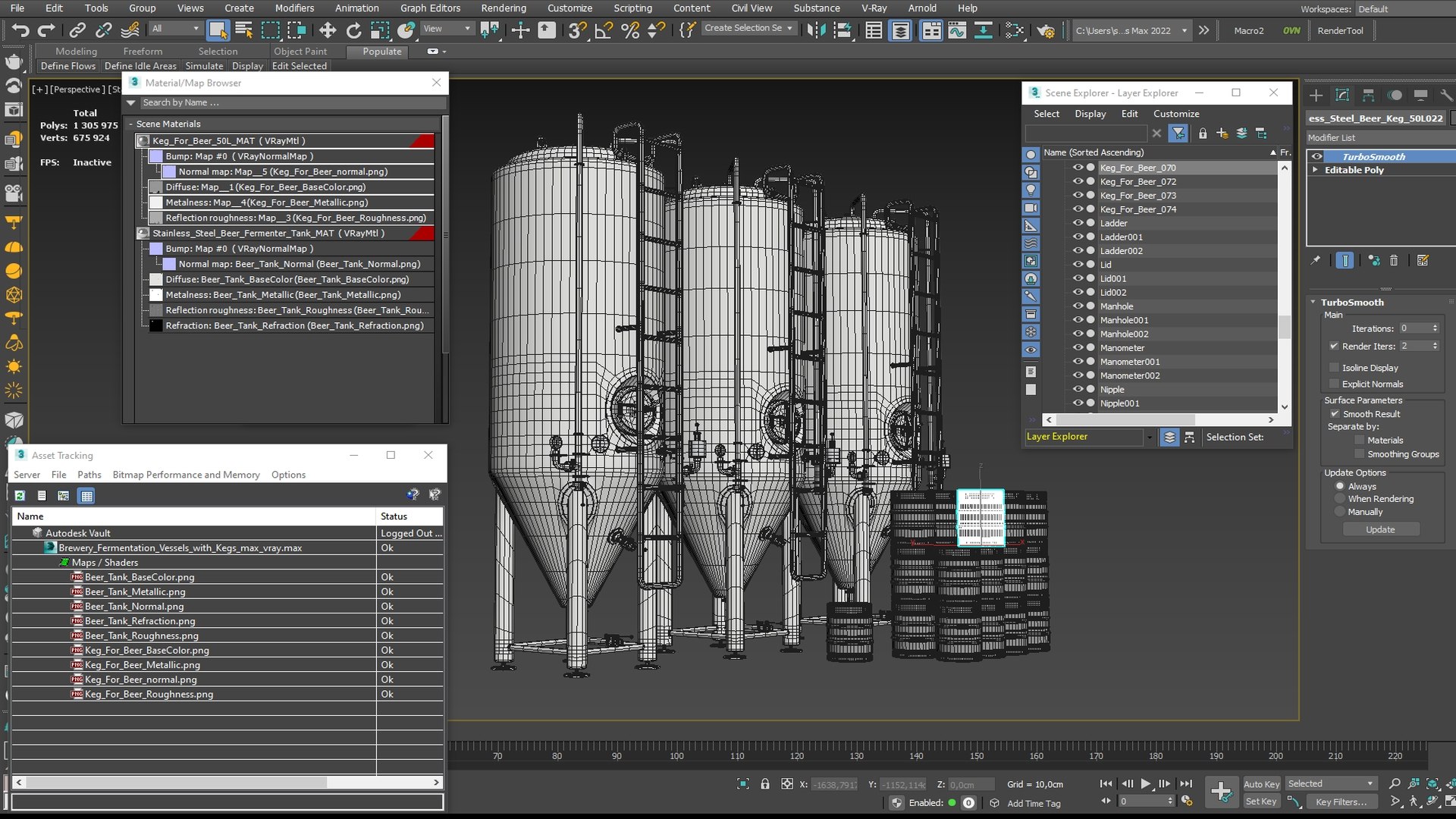
Task: Uncheck the Smooth Result checkbox
Action: pyautogui.click(x=1335, y=414)
